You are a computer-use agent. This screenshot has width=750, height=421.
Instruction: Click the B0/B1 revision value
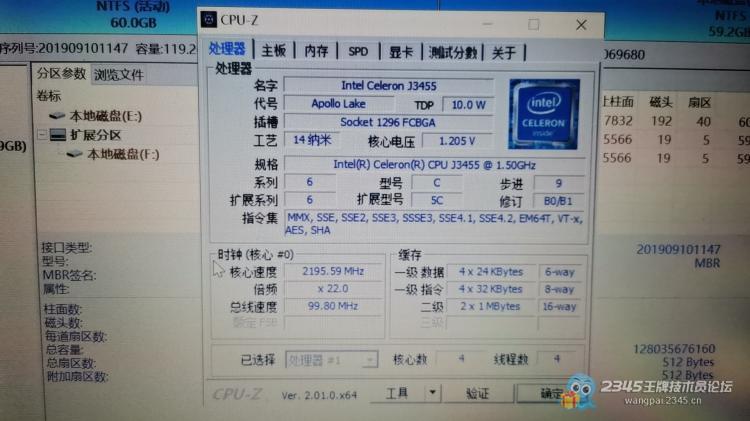point(558,201)
